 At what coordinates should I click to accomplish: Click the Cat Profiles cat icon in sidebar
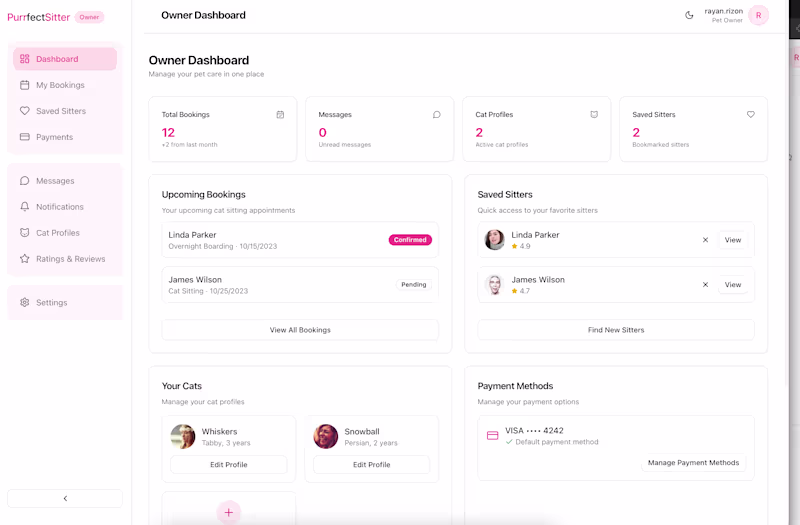[x=24, y=233]
